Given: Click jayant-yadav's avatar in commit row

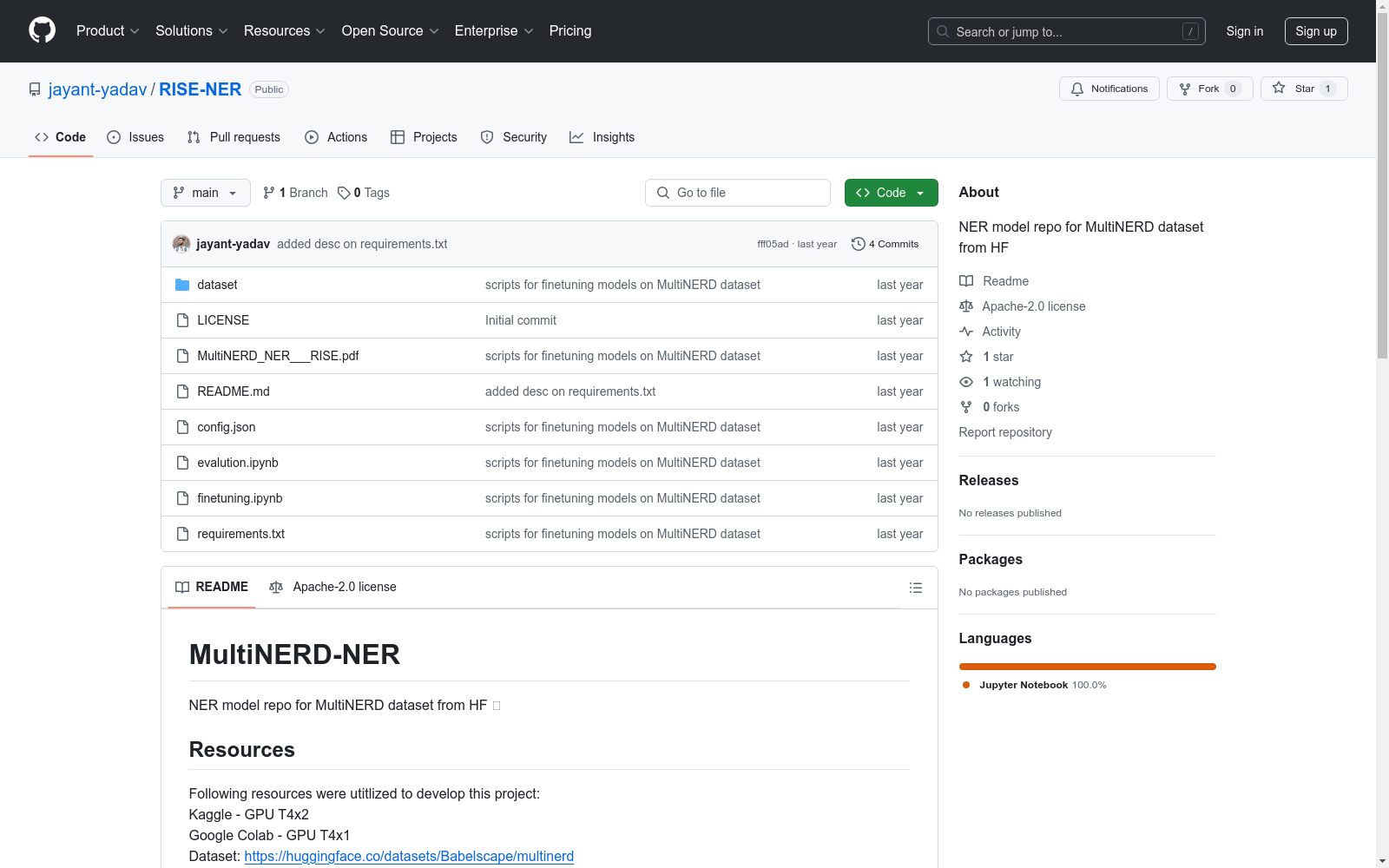Looking at the screenshot, I should point(181,244).
